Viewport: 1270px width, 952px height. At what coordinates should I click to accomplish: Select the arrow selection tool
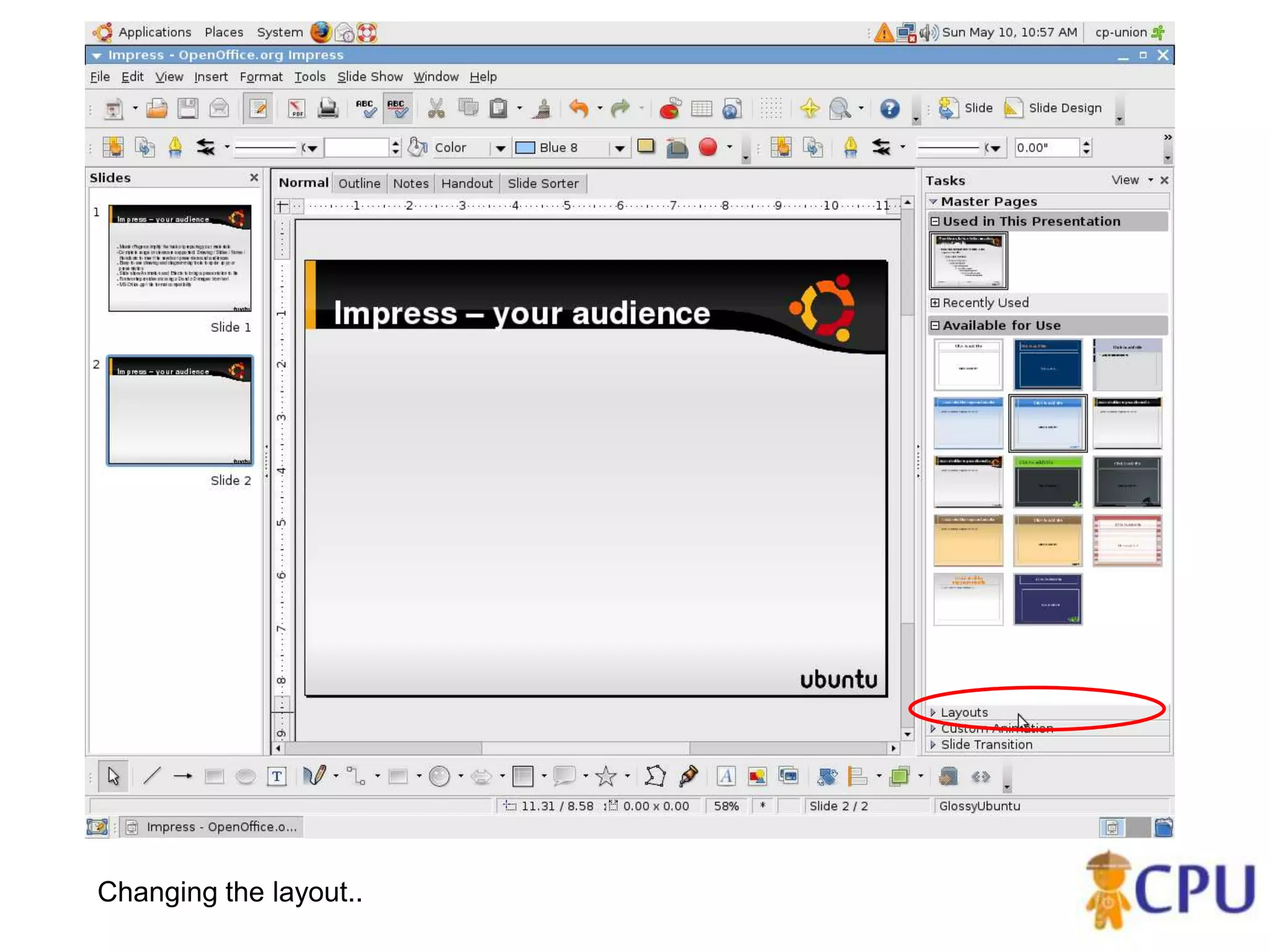tap(113, 776)
